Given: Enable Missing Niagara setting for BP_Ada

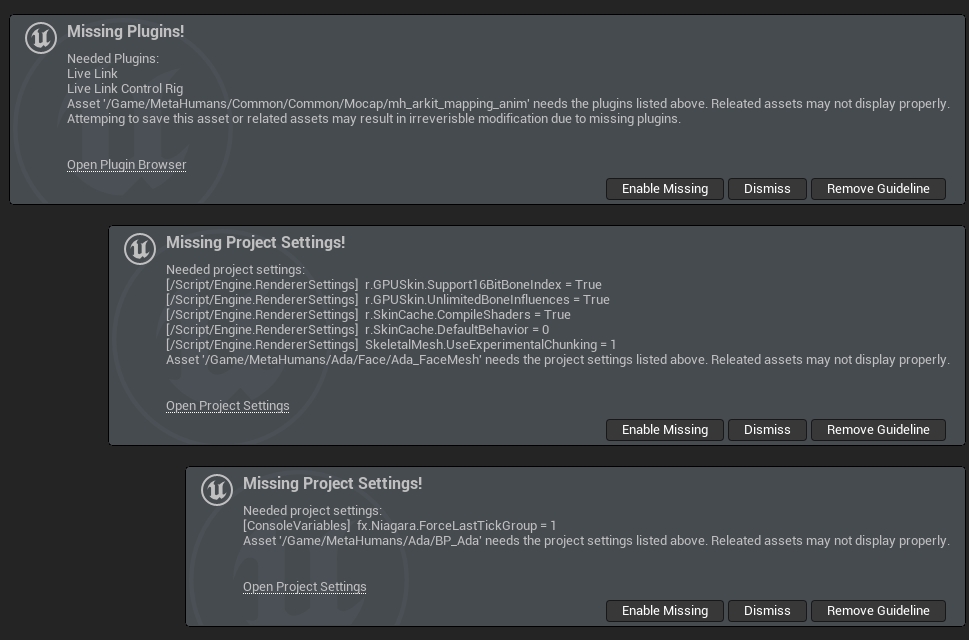Looking at the screenshot, I should [x=664, y=611].
